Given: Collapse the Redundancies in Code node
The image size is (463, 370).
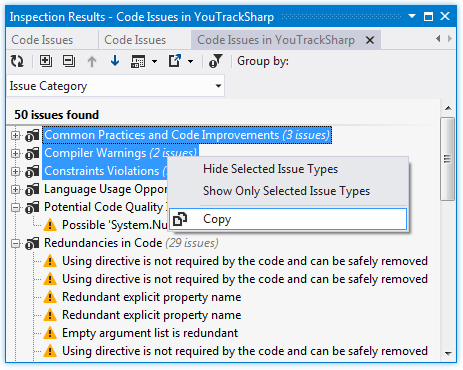Looking at the screenshot, I should [x=15, y=243].
